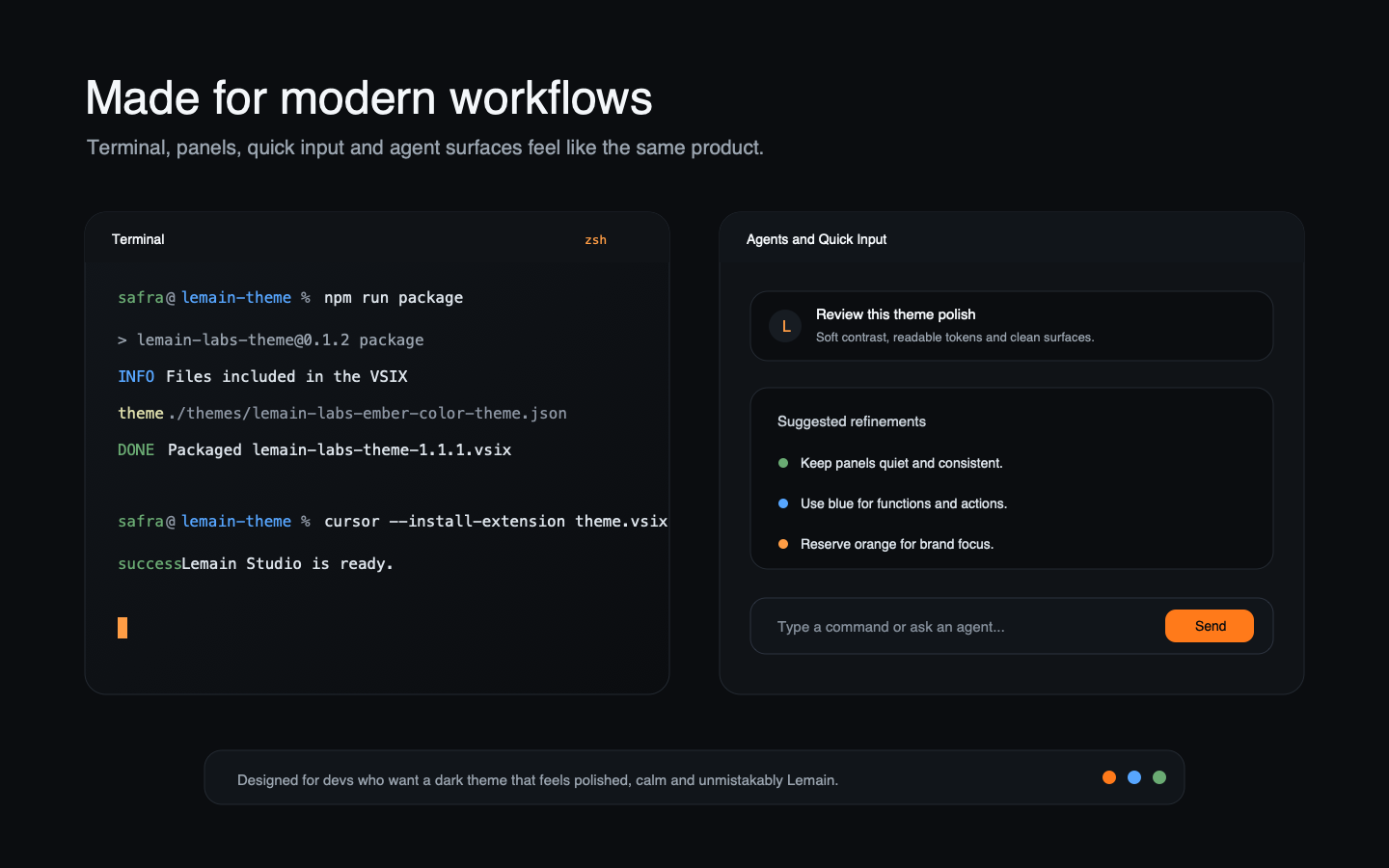Click orange bullet beside Reserve orange
Screen dimensions: 1389x868
pos(783,544)
